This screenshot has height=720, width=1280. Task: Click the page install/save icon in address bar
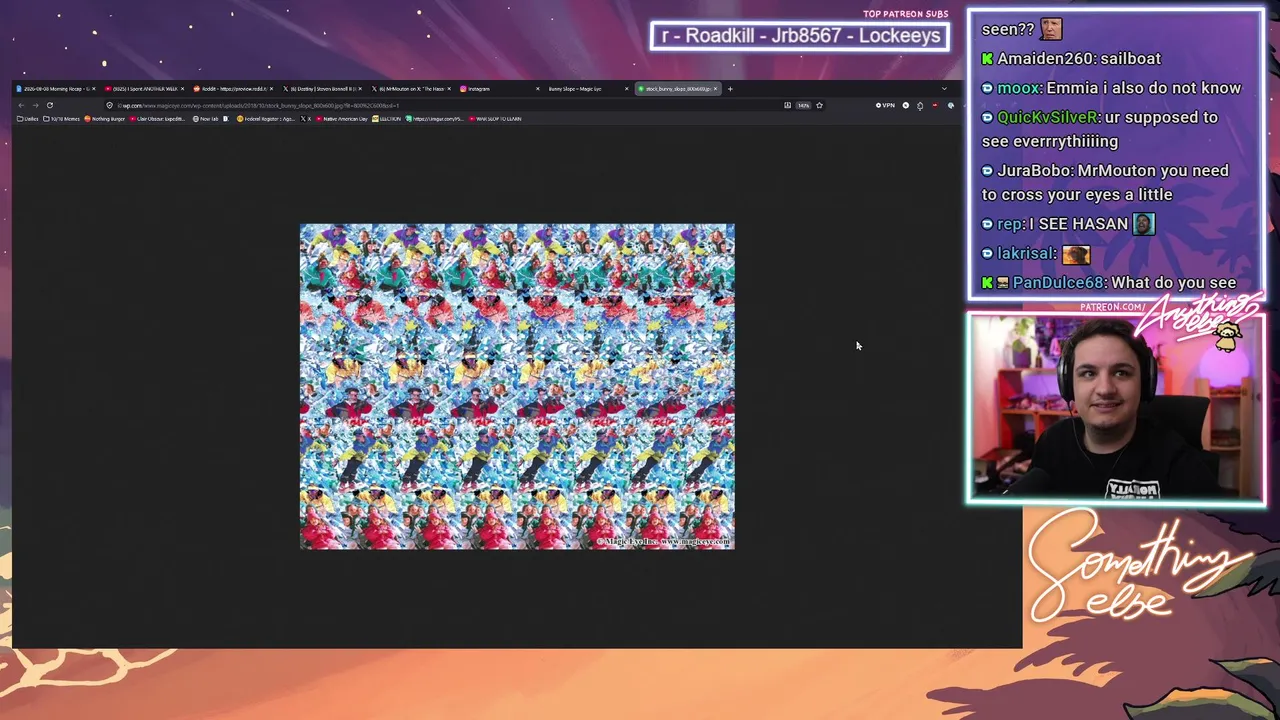click(787, 105)
